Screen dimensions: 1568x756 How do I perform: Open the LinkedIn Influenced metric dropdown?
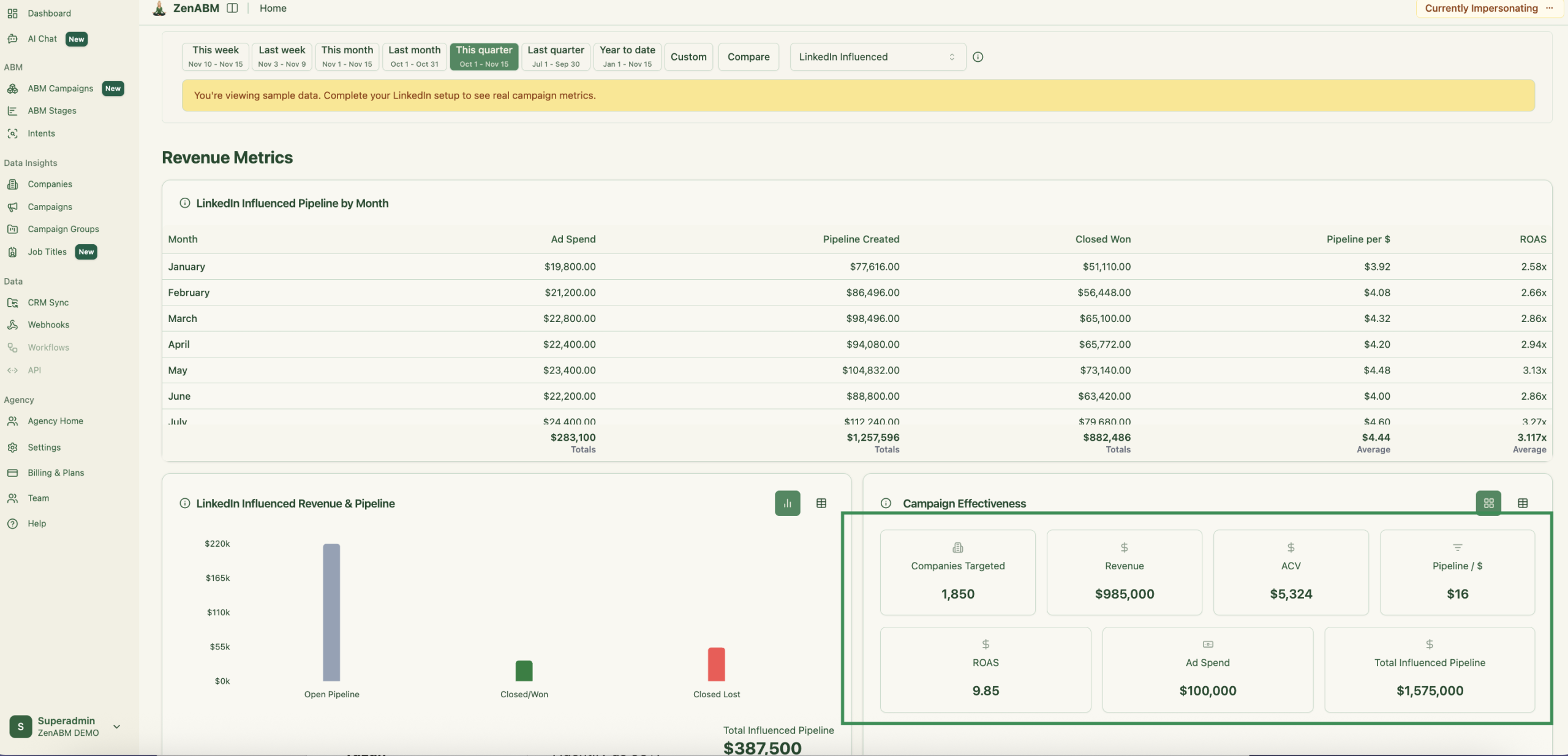876,56
